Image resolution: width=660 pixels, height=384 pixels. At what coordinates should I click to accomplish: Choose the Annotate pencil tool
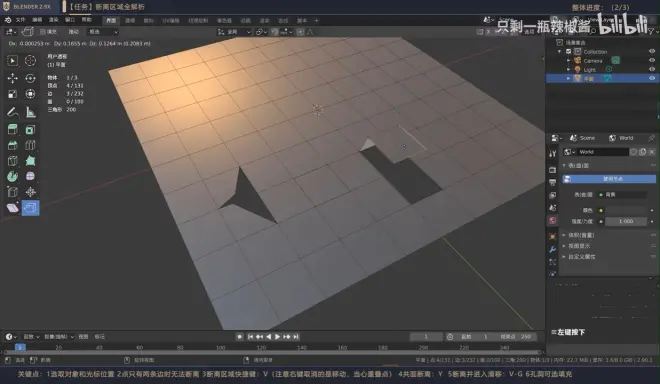tap(13, 112)
